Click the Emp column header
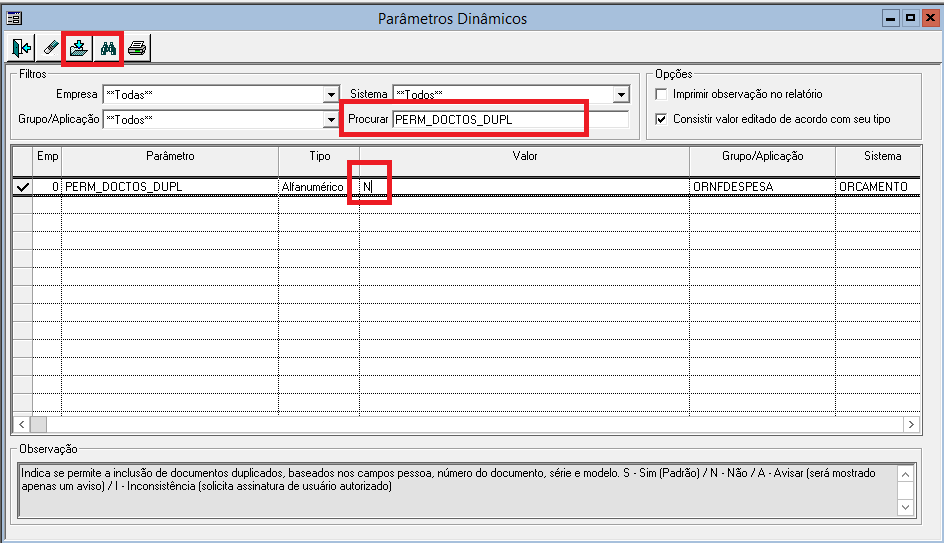This screenshot has height=543, width=944. 47,156
